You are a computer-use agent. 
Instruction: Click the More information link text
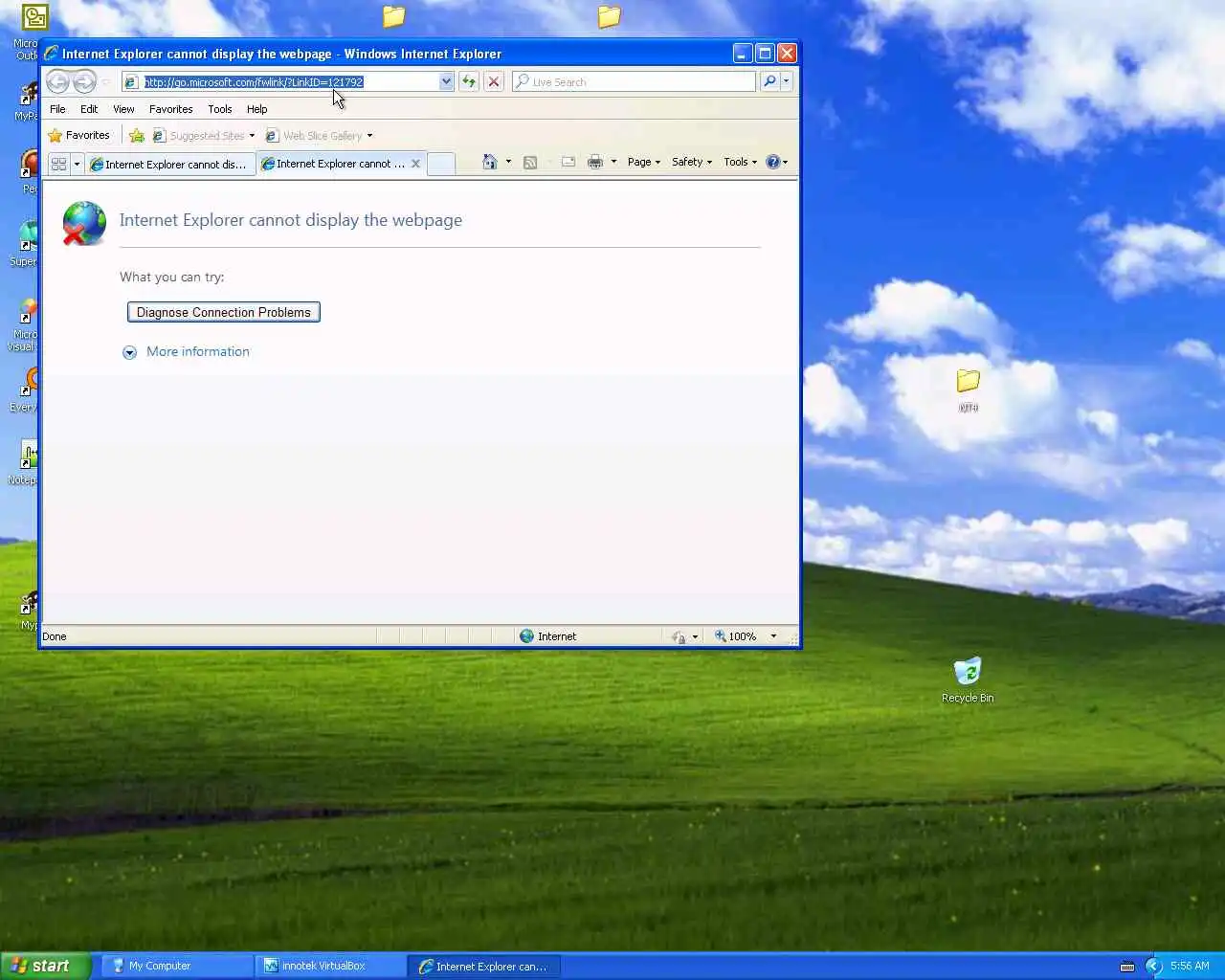[x=198, y=351]
